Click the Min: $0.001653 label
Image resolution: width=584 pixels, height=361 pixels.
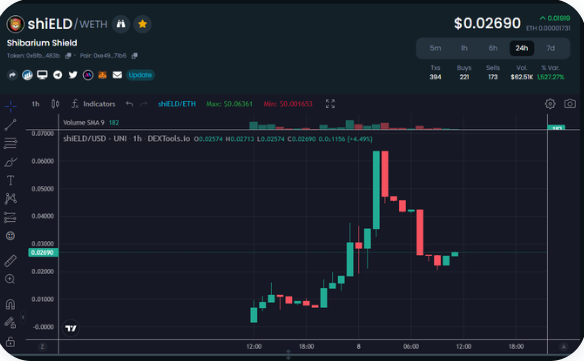tap(288, 104)
